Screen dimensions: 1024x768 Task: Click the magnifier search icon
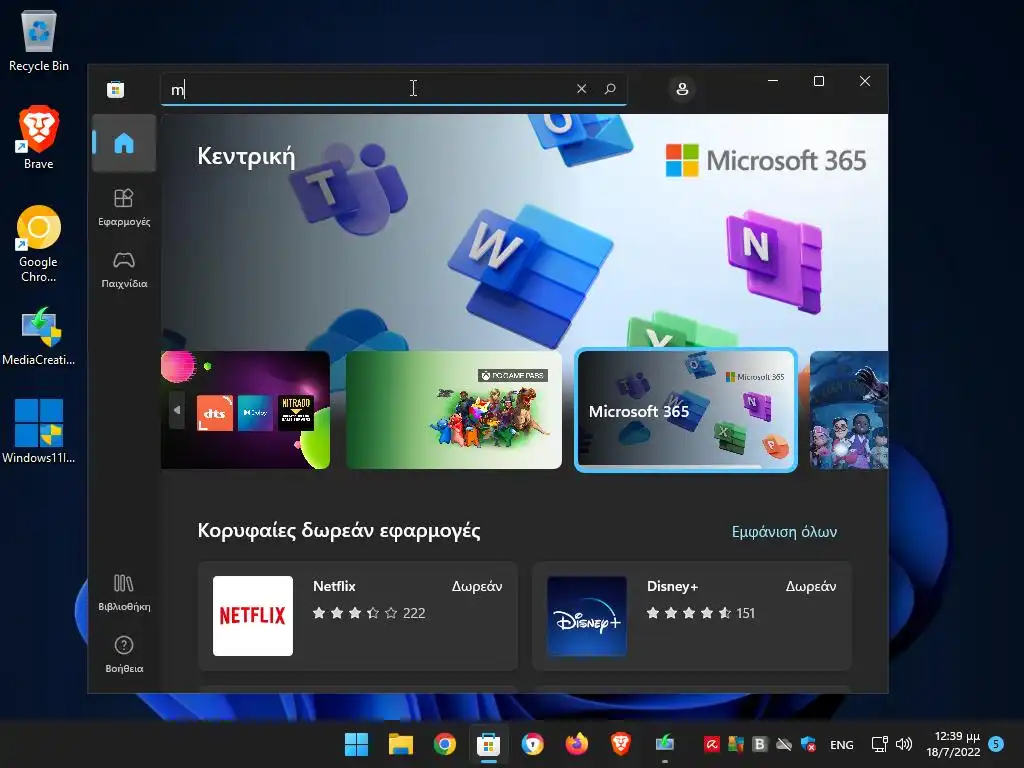(610, 88)
